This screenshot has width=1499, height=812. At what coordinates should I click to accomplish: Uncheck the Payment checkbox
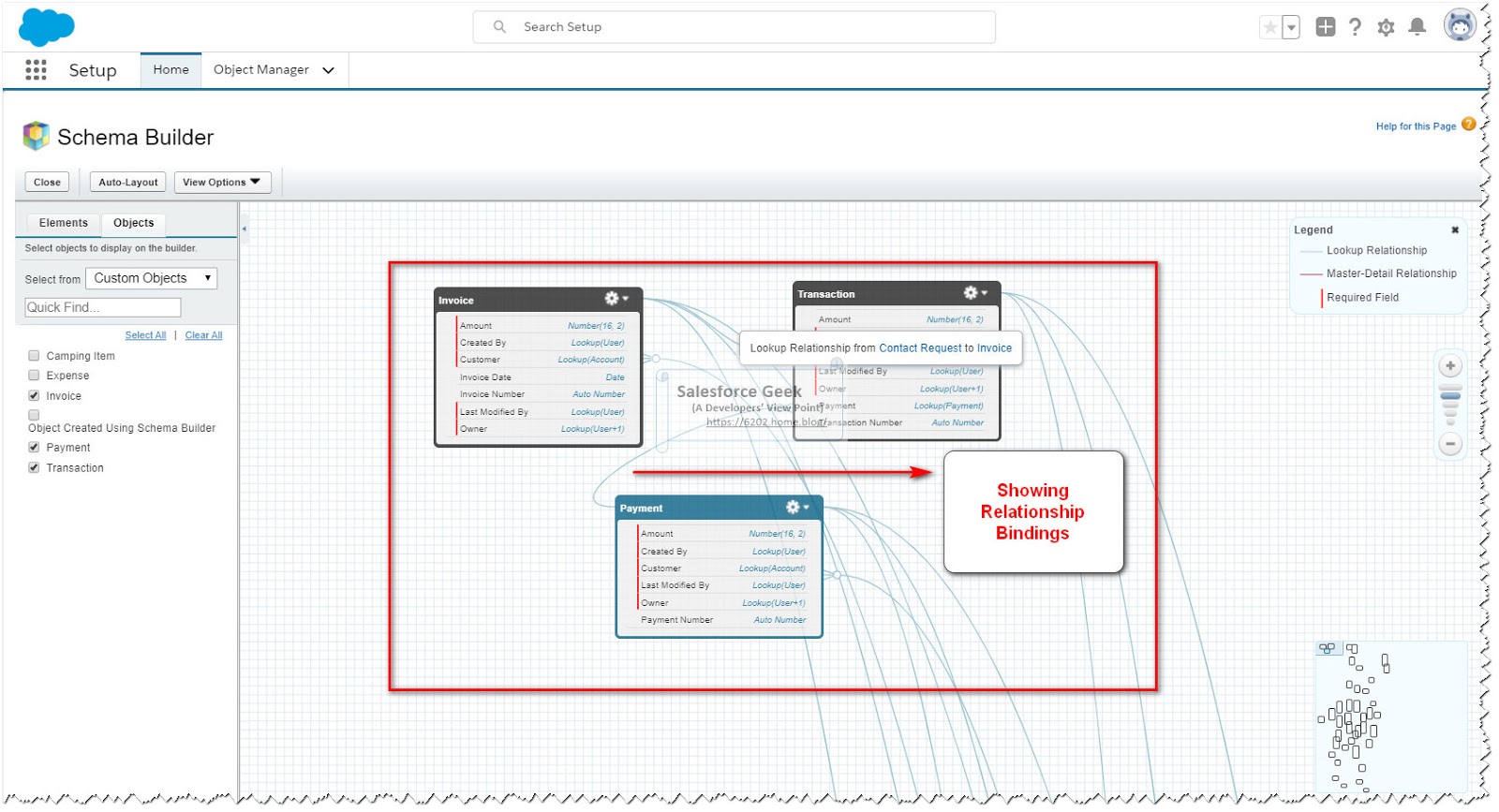click(x=34, y=448)
